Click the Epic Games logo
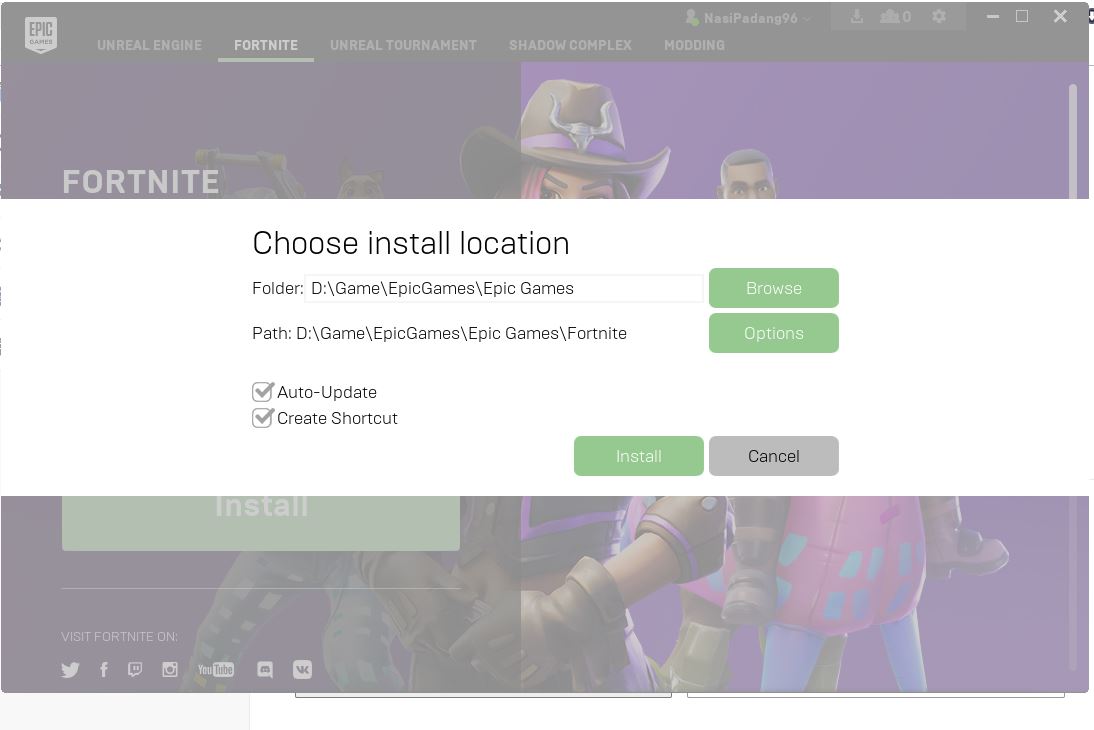The image size is (1094, 730). pos(40,34)
